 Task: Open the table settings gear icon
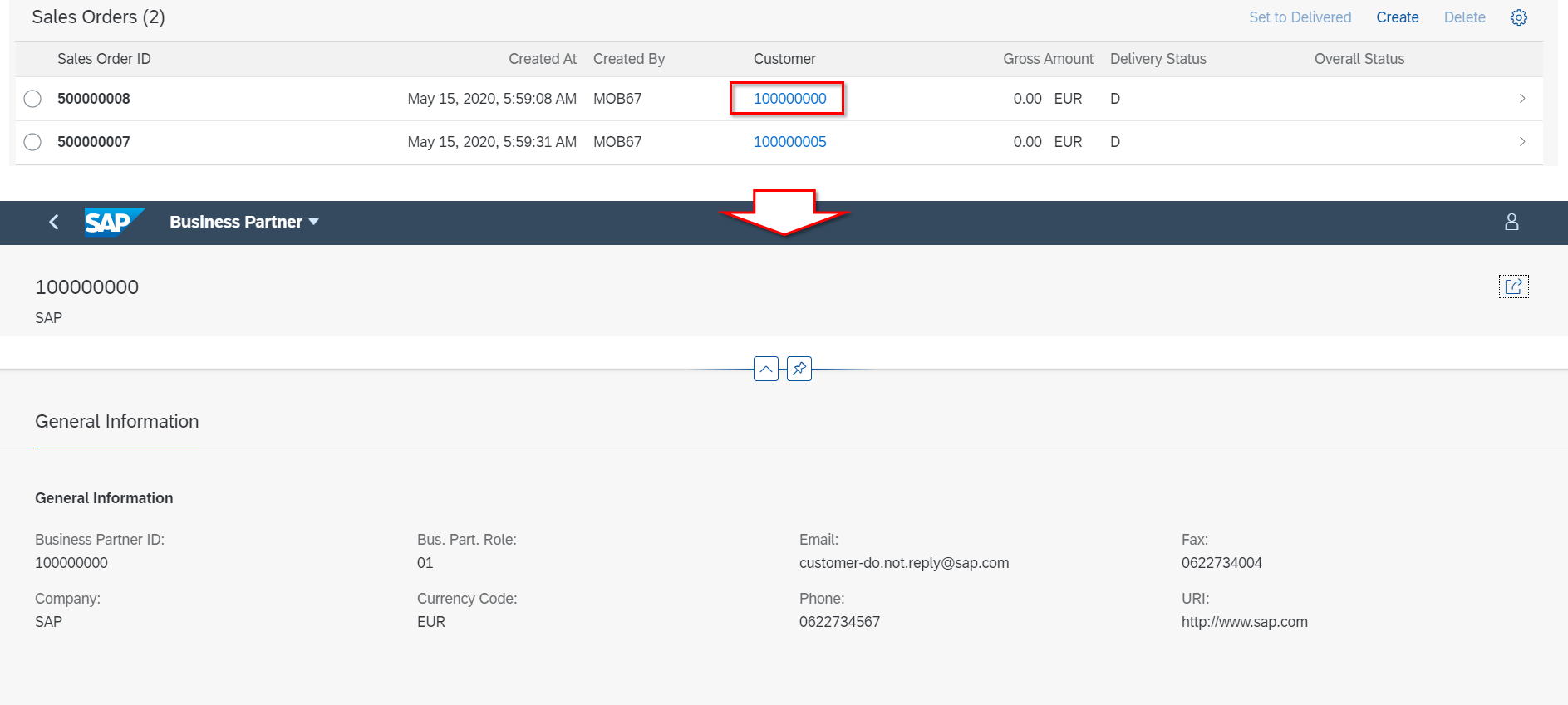tap(1519, 17)
